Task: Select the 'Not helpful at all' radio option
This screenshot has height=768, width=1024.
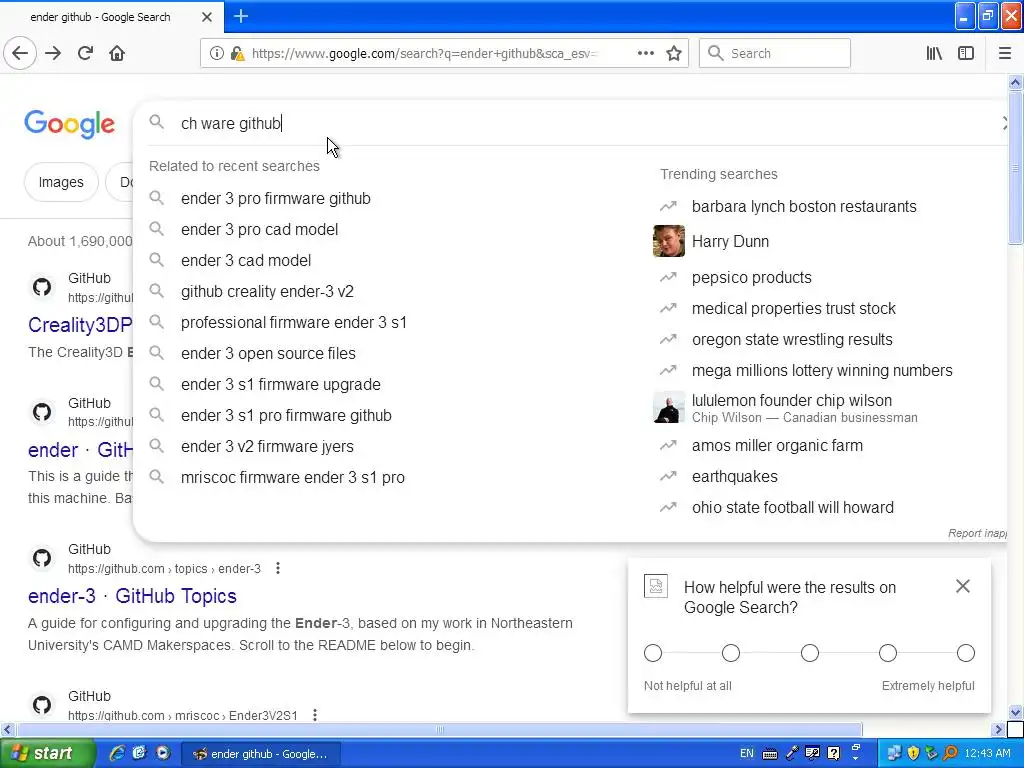Action: 653,653
